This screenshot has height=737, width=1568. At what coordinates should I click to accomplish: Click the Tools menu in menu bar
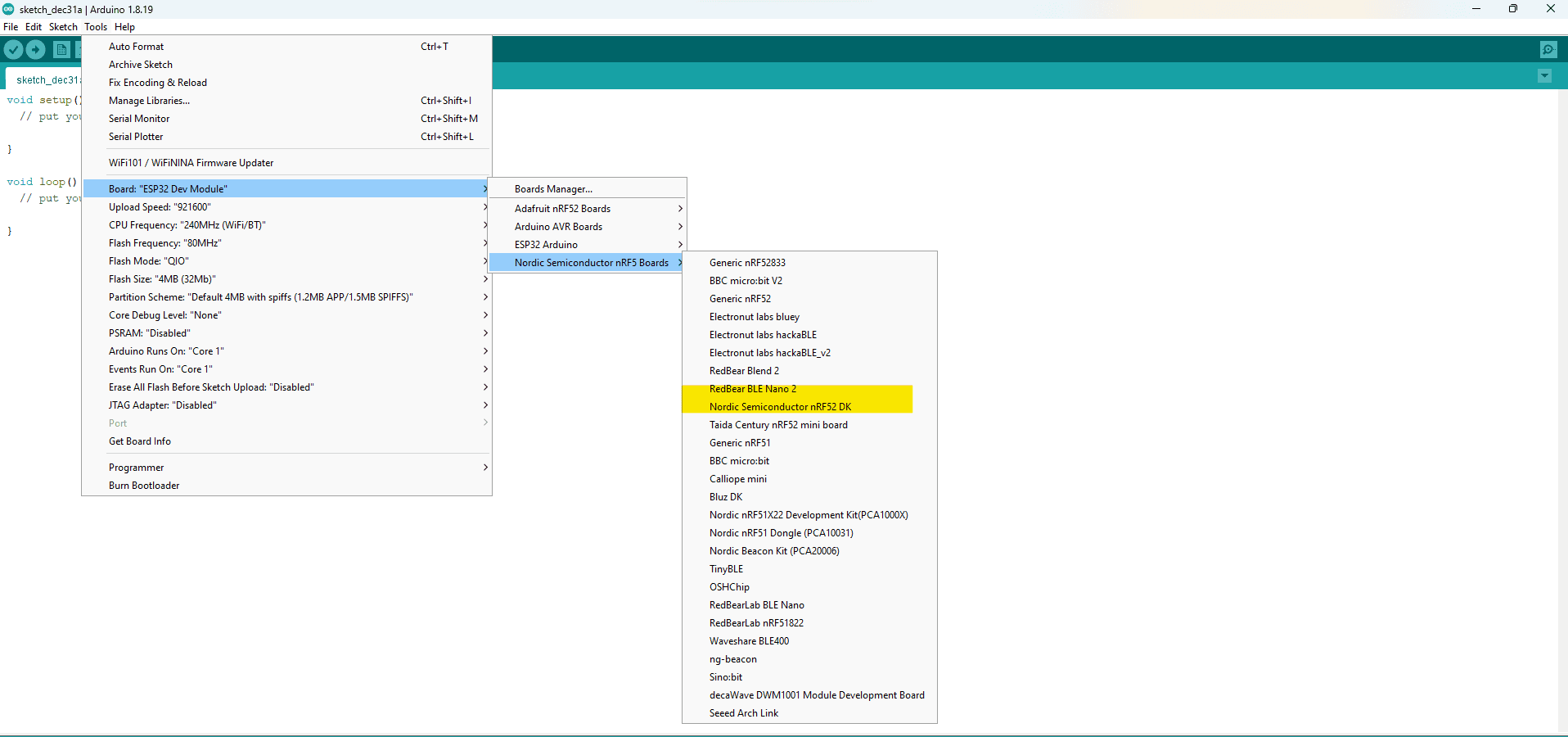[96, 27]
